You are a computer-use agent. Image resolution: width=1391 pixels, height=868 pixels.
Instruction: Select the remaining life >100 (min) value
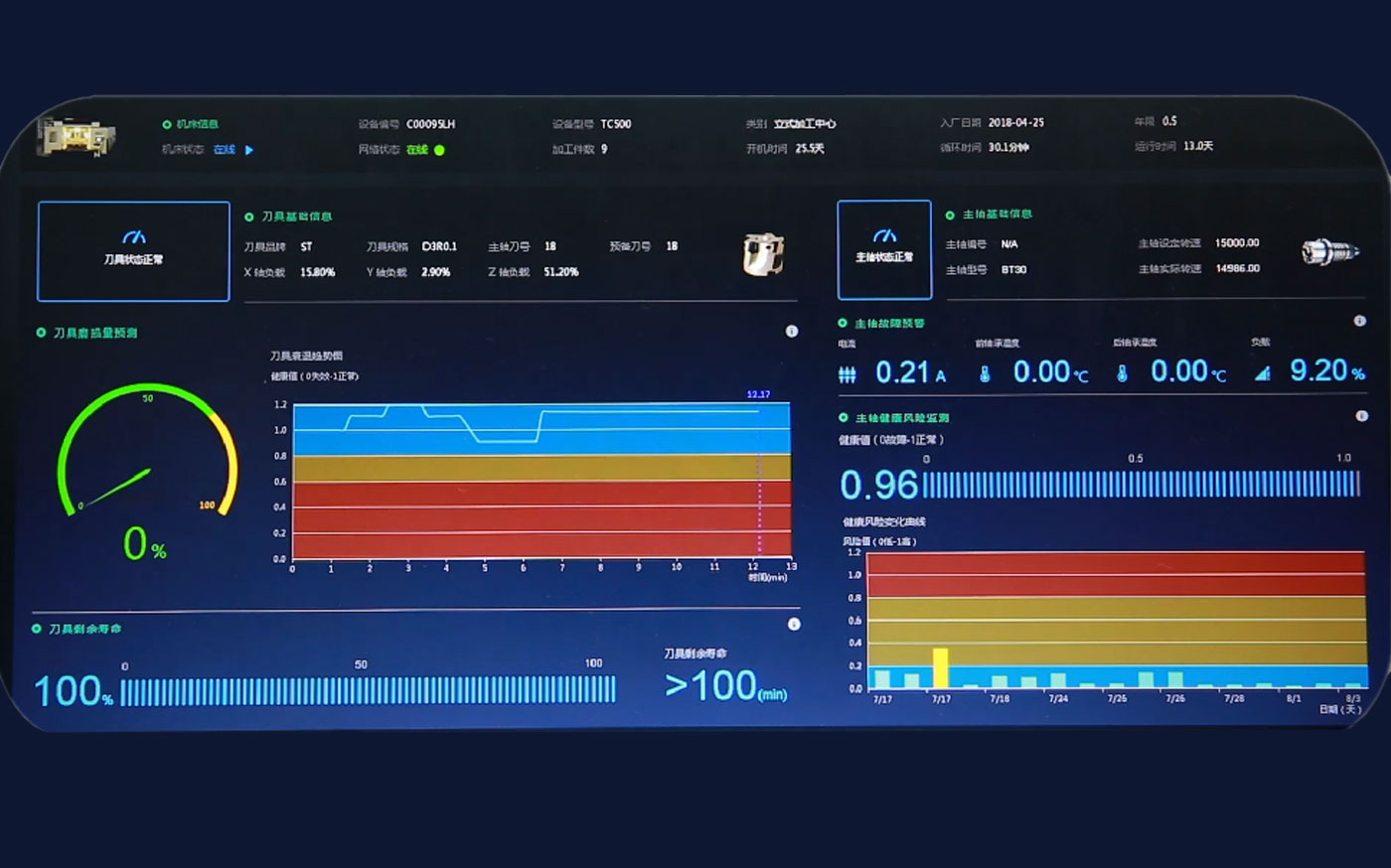pos(726,685)
